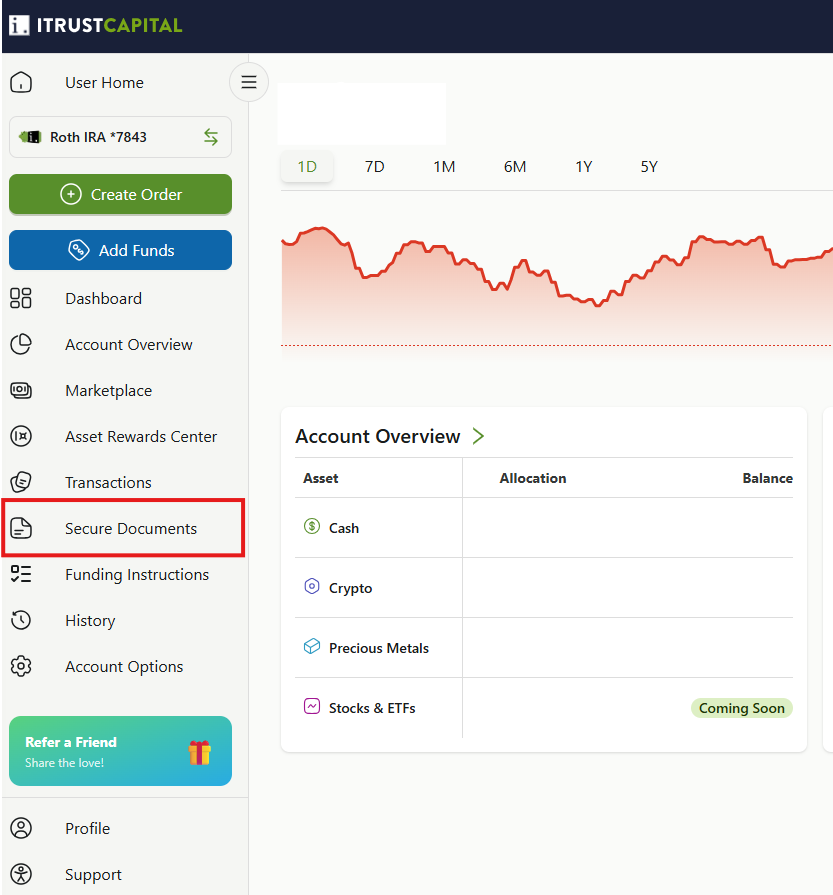The height and width of the screenshot is (895, 833).
Task: Go to Dashboard in sidebar
Action: coord(103,299)
